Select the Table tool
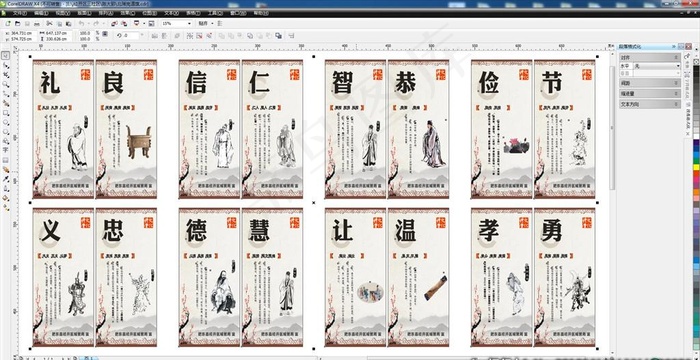 (x=6, y=160)
